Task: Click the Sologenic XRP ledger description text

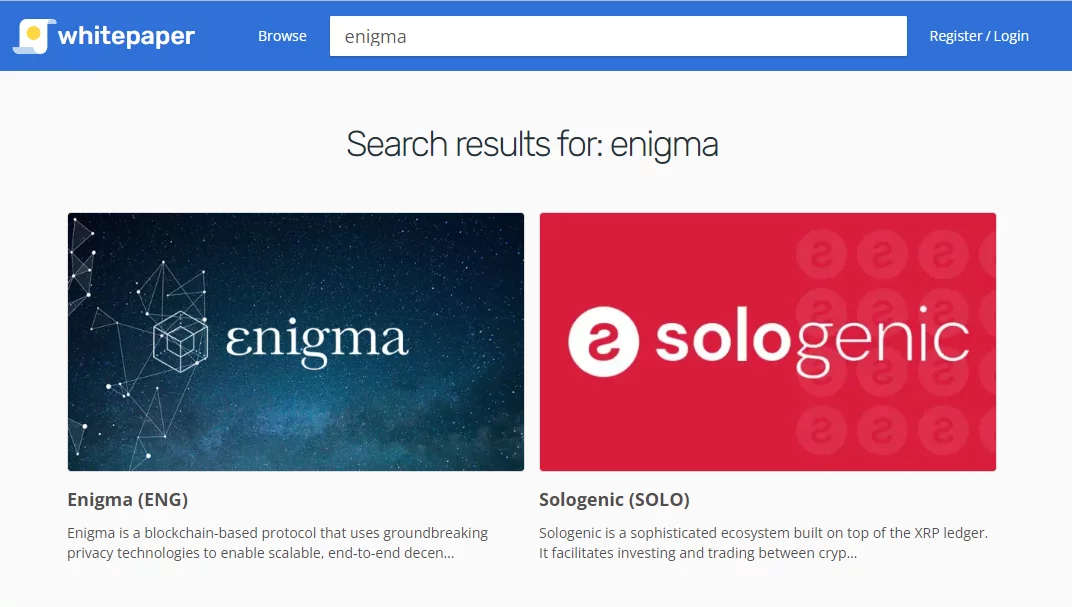Action: (x=763, y=543)
